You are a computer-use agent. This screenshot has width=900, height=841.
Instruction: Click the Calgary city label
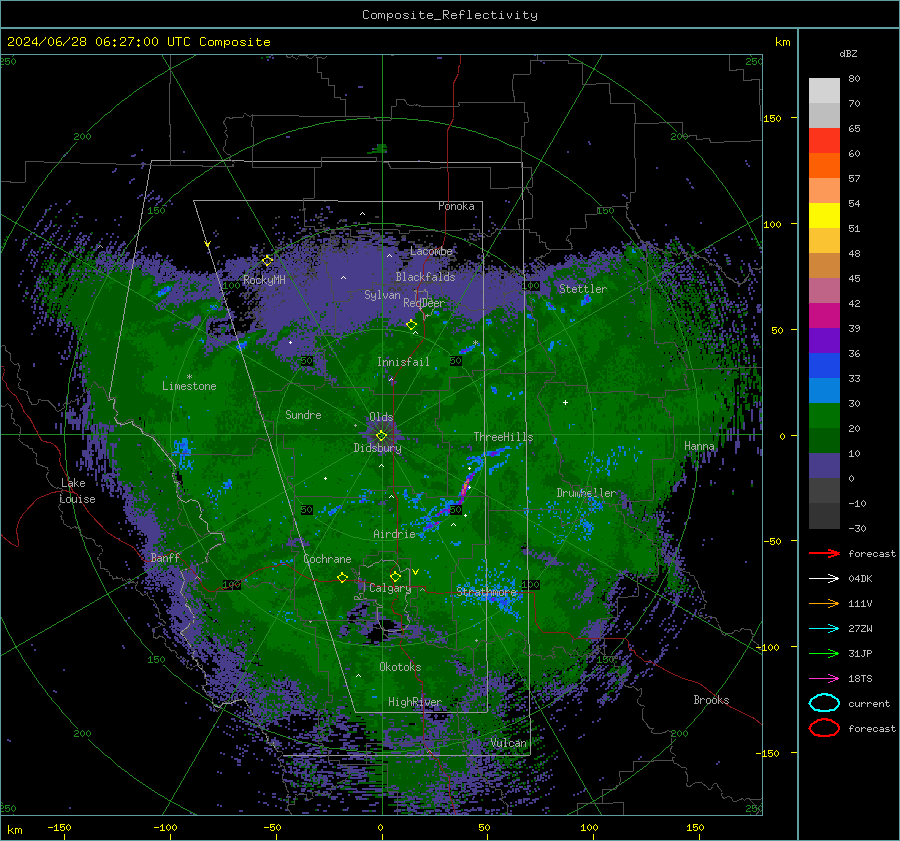point(390,588)
